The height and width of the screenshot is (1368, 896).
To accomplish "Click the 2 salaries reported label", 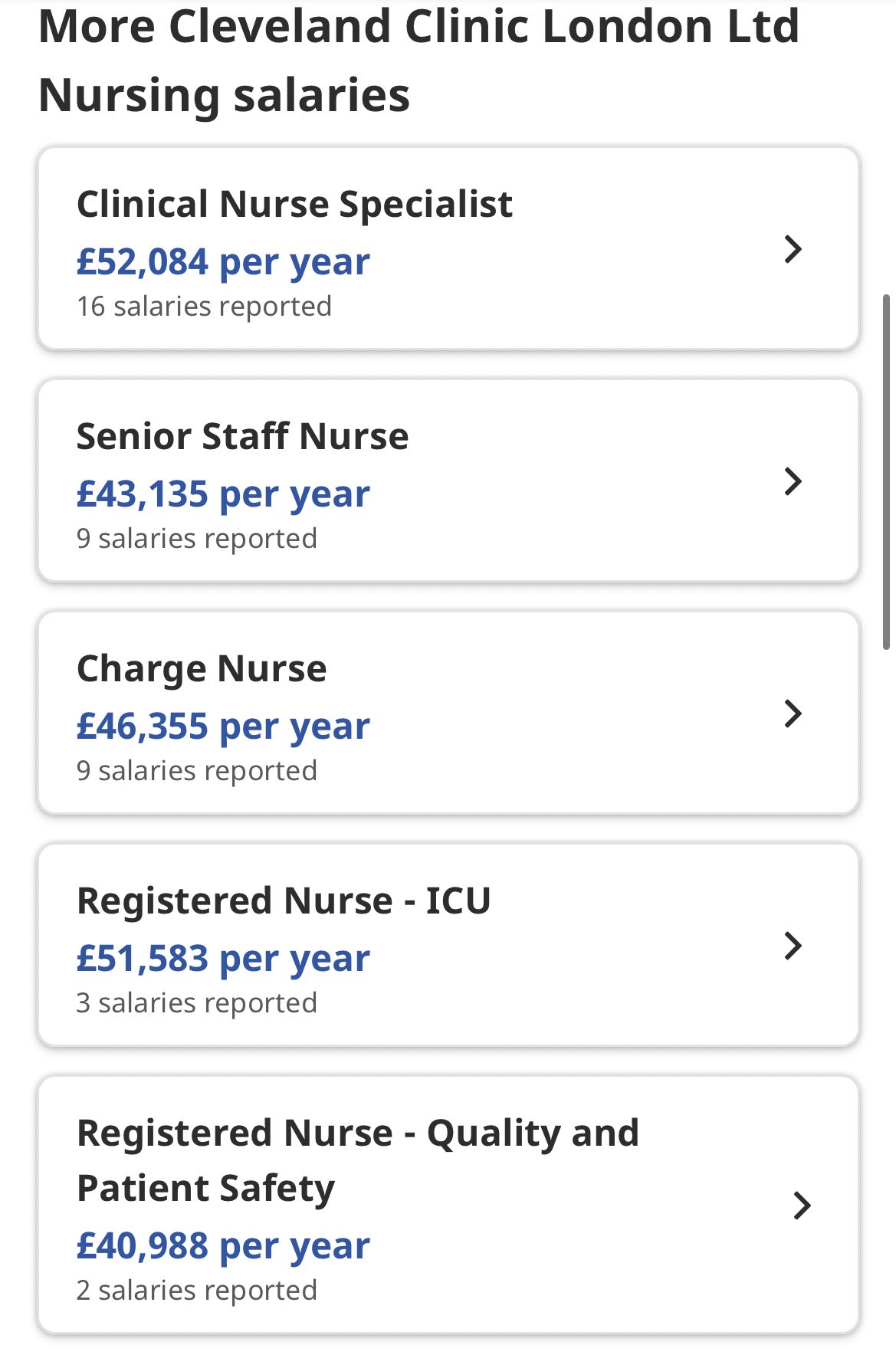I will [x=197, y=1291].
